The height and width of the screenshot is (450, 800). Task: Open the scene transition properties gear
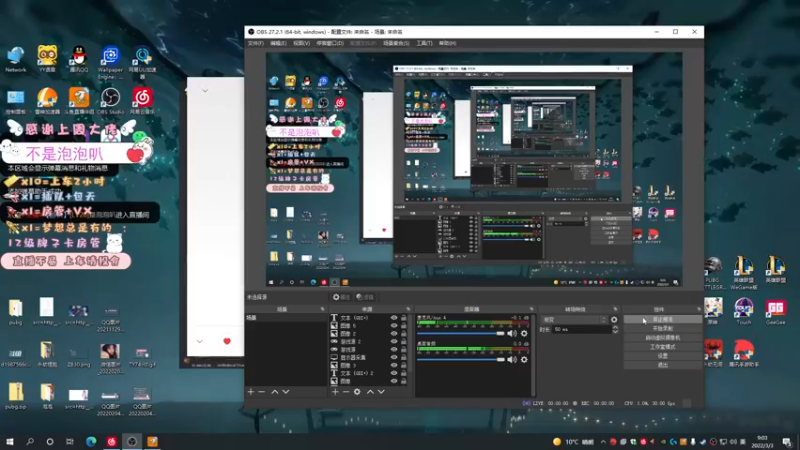pos(614,319)
